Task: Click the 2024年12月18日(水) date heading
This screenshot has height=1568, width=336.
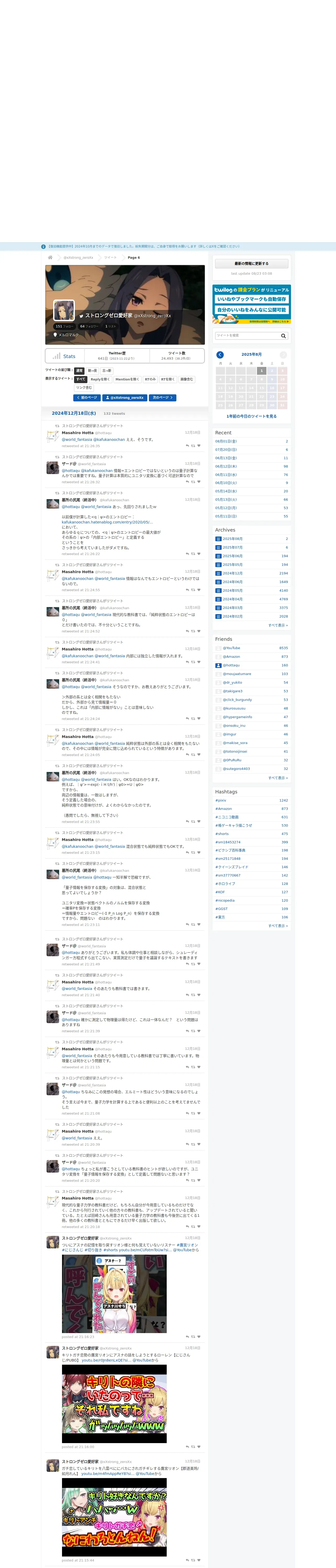Action: tap(74, 413)
